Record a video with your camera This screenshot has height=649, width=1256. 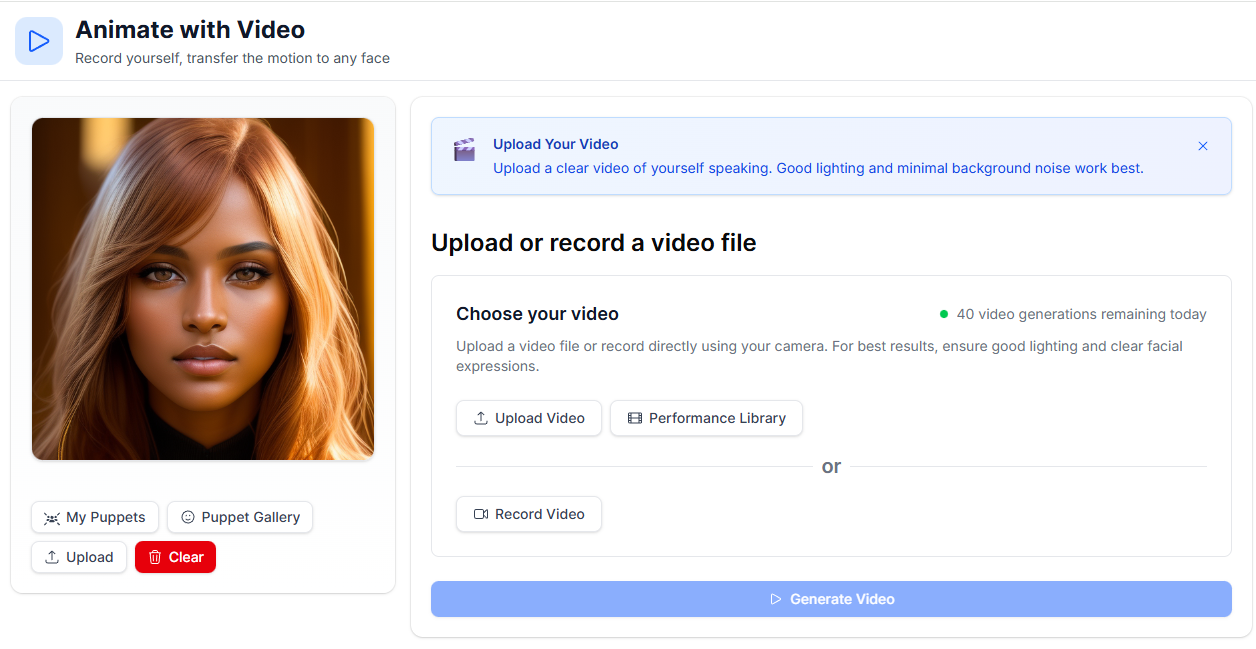[x=528, y=513]
